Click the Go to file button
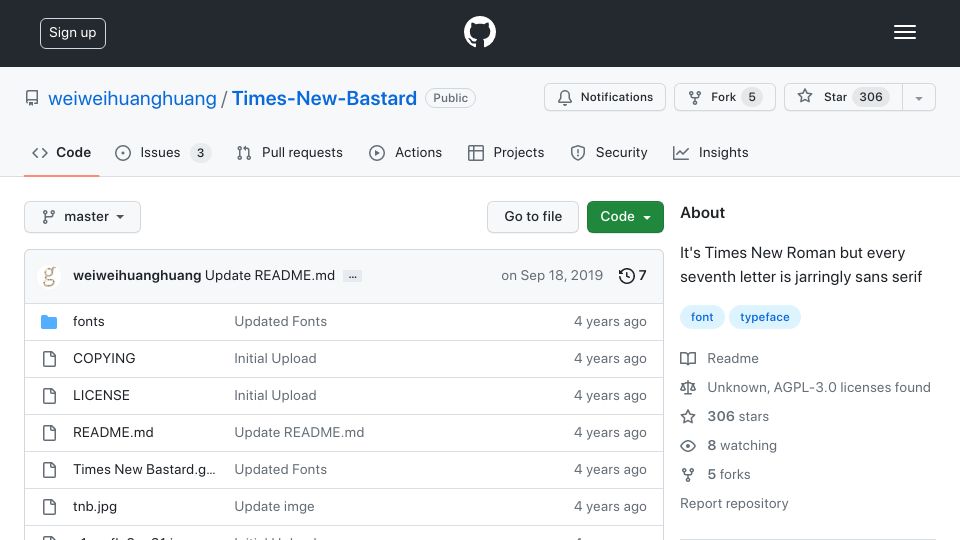Viewport: 960px width, 540px height. click(533, 217)
